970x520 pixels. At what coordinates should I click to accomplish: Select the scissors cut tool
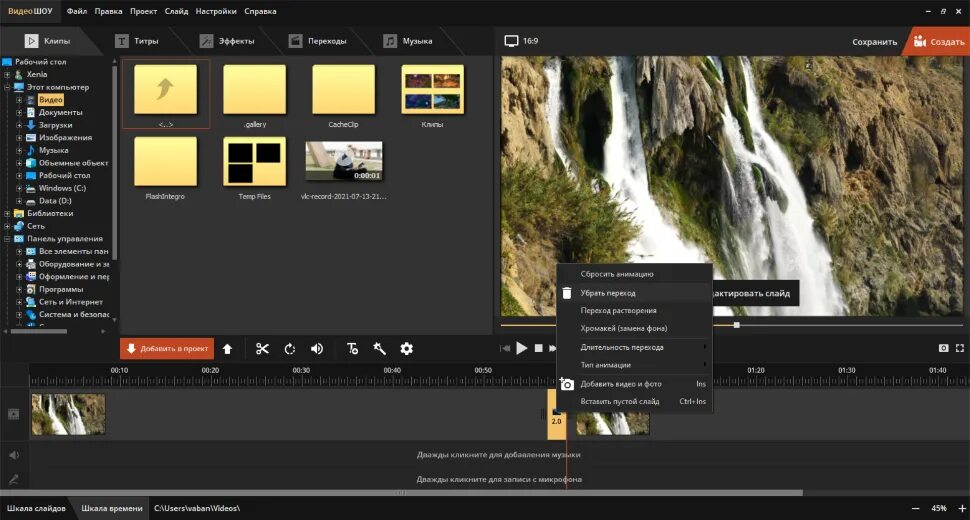click(262, 349)
